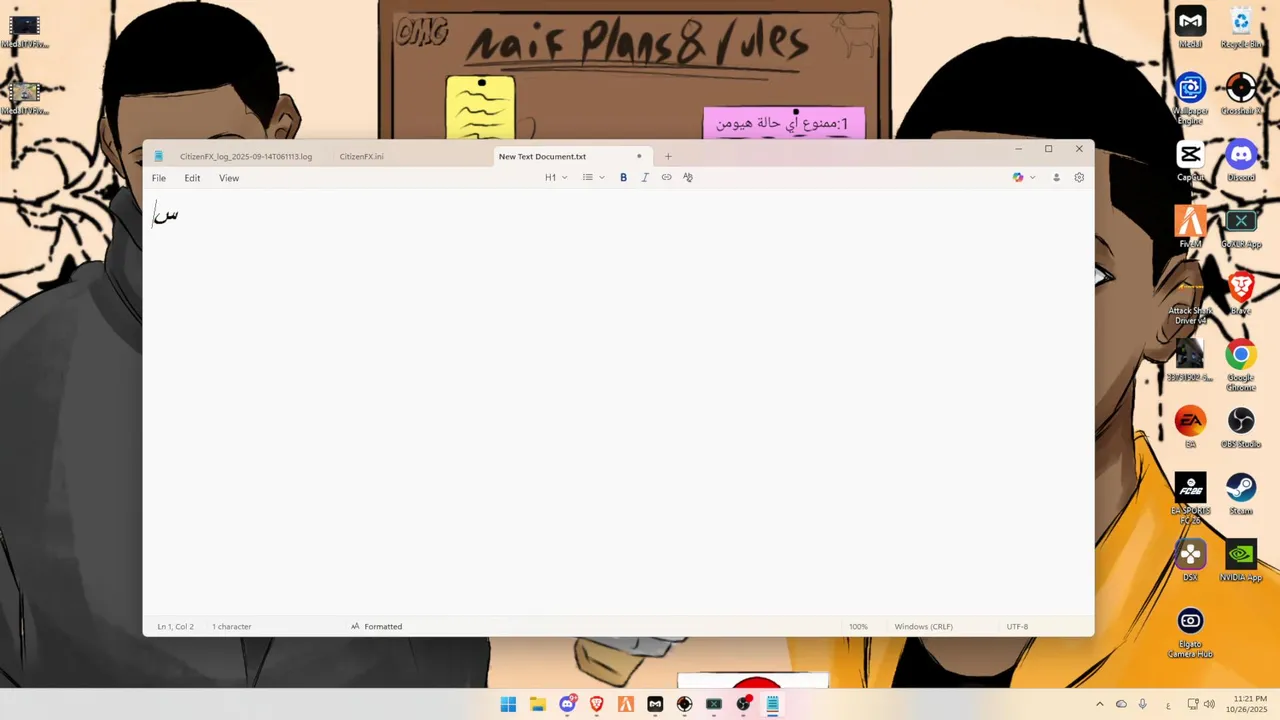The image size is (1280, 720).
Task: Show hidden icons in the system tray
Action: pyautogui.click(x=1099, y=704)
